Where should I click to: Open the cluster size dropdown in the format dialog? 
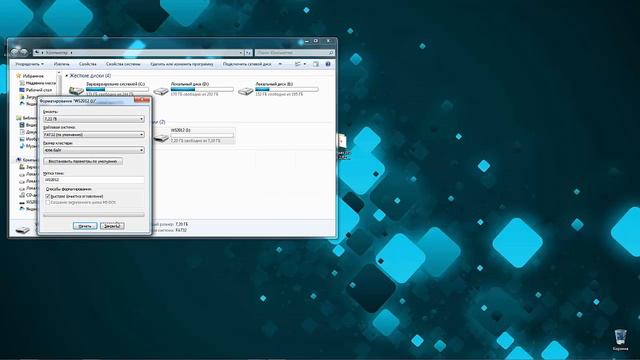coord(93,150)
